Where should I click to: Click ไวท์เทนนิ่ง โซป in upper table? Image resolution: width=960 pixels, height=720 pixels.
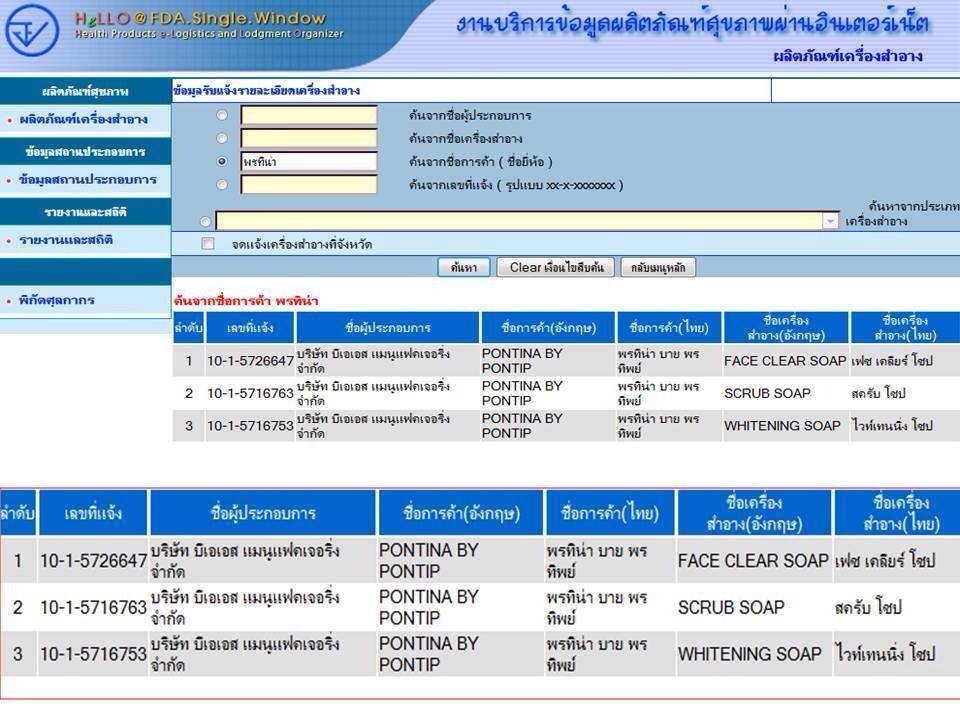[893, 426]
